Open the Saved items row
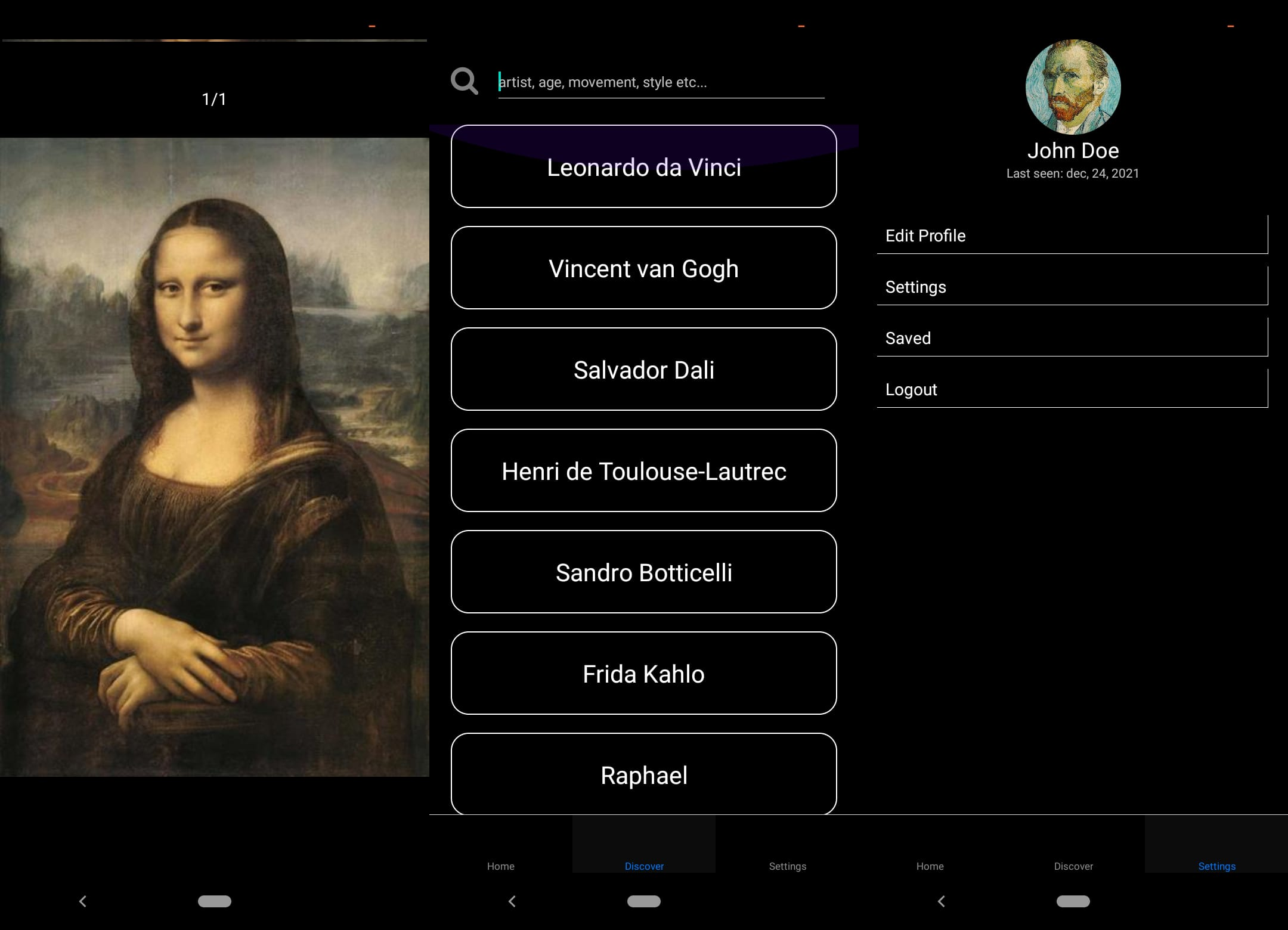This screenshot has width=1288, height=930. pyautogui.click(x=1072, y=338)
